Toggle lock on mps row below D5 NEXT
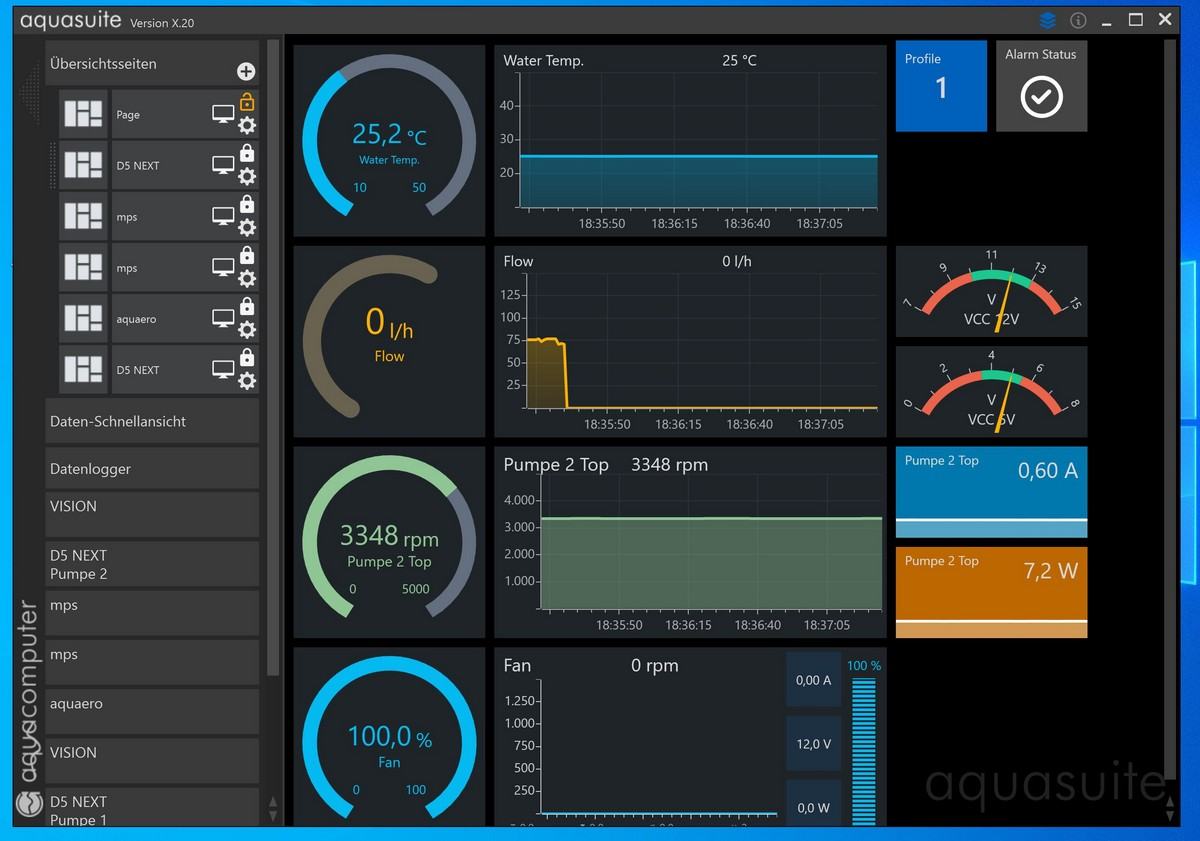This screenshot has height=841, width=1200. click(247, 204)
